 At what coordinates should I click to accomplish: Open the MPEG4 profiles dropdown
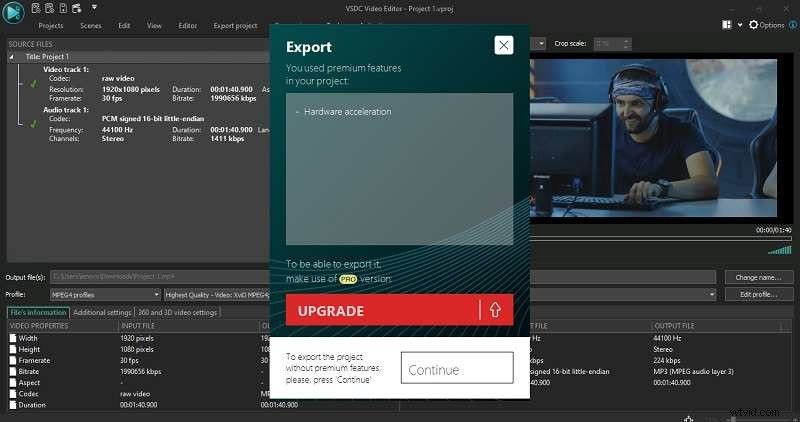click(105, 294)
